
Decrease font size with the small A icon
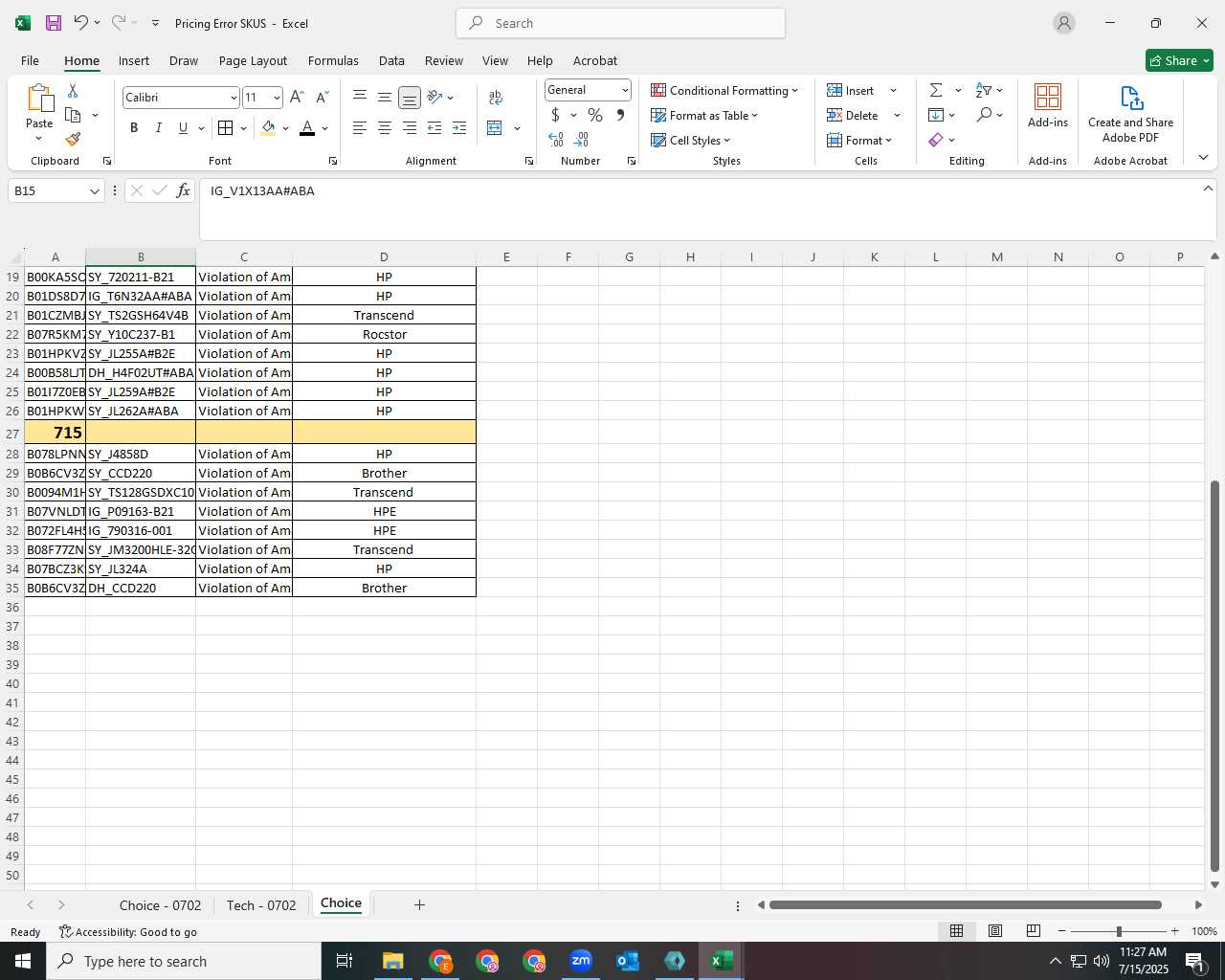(x=322, y=97)
